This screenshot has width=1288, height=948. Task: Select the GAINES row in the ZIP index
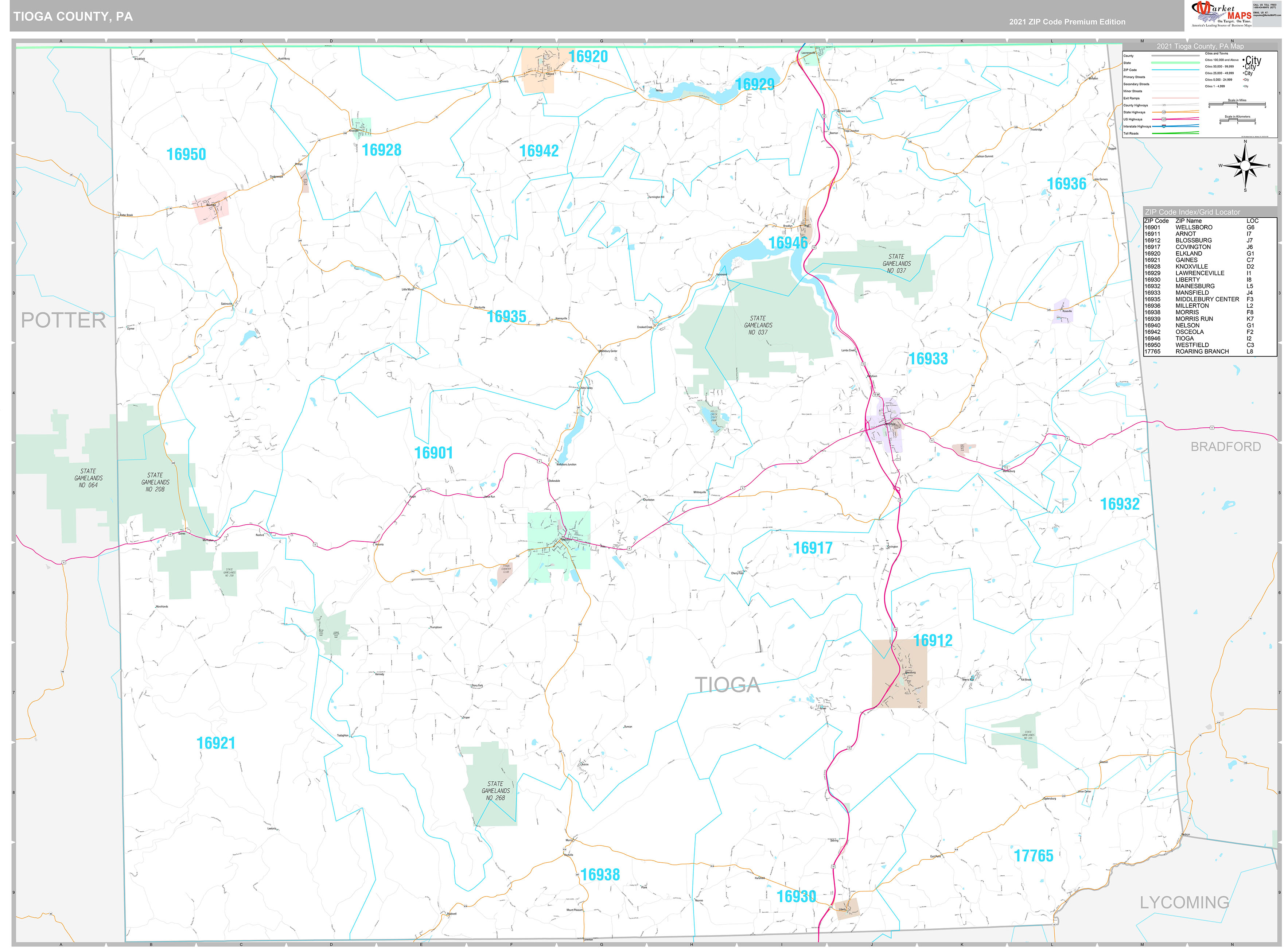(1210, 261)
